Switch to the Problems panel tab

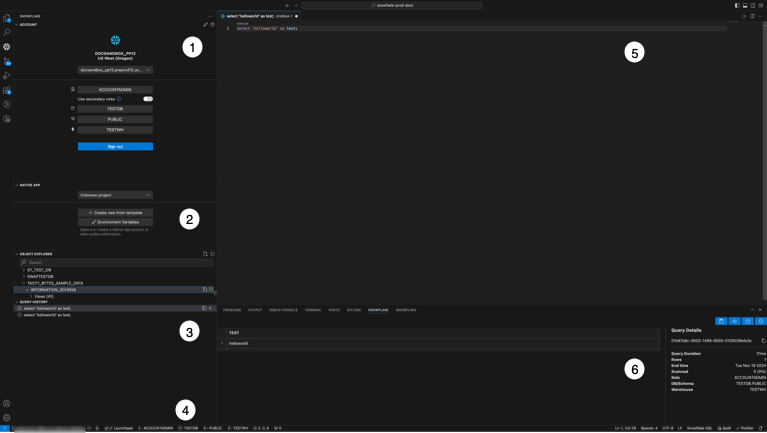(x=232, y=310)
